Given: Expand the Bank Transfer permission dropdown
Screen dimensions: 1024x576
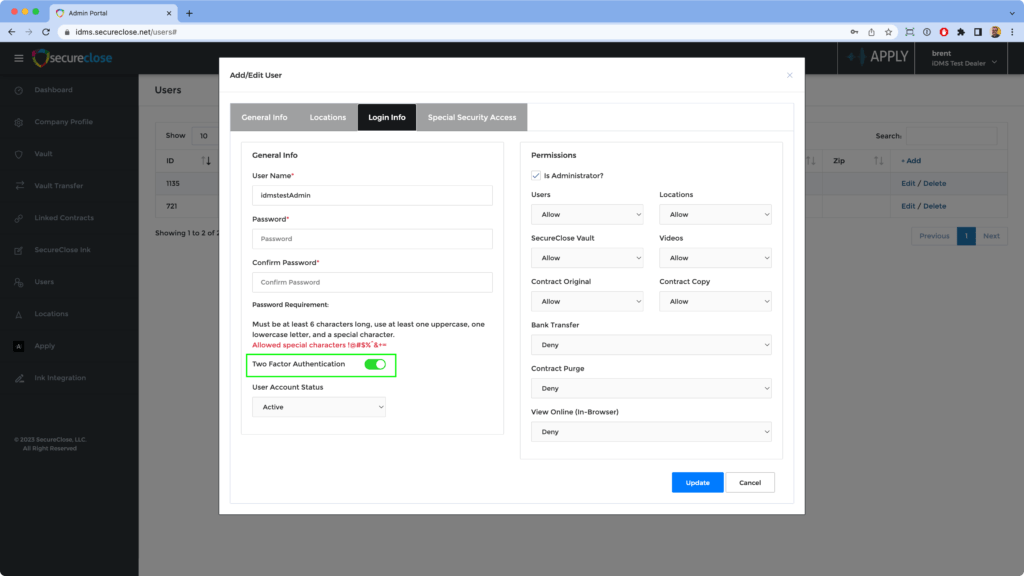Looking at the screenshot, I should click(651, 345).
